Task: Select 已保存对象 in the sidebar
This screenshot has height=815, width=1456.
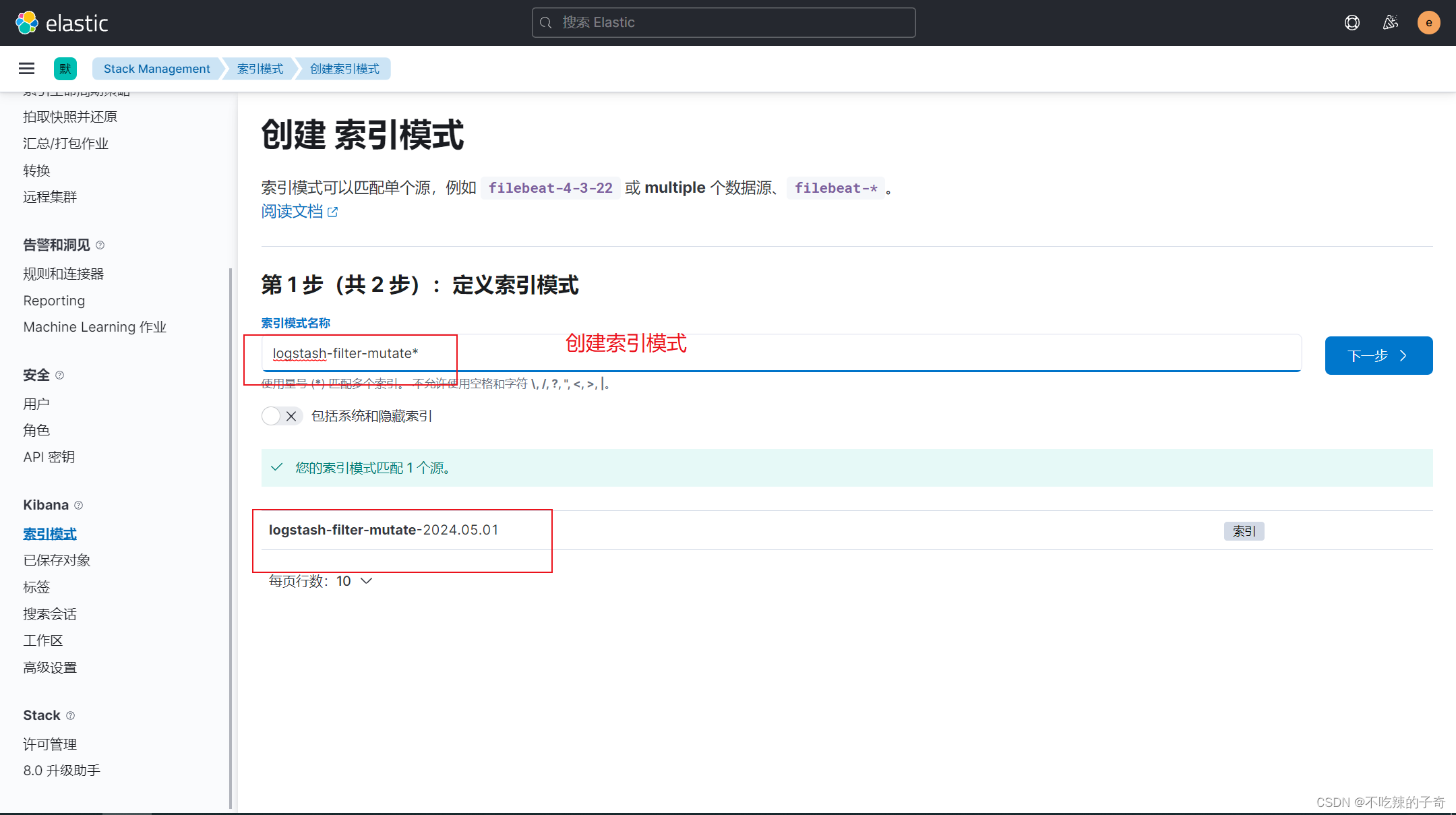Action: (57, 560)
